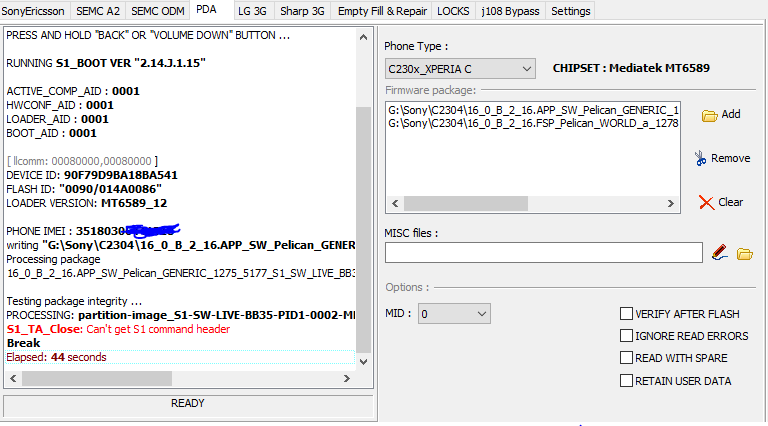Toggle IGNORE READ ERRORS checkbox
The height and width of the screenshot is (426, 768).
click(626, 335)
